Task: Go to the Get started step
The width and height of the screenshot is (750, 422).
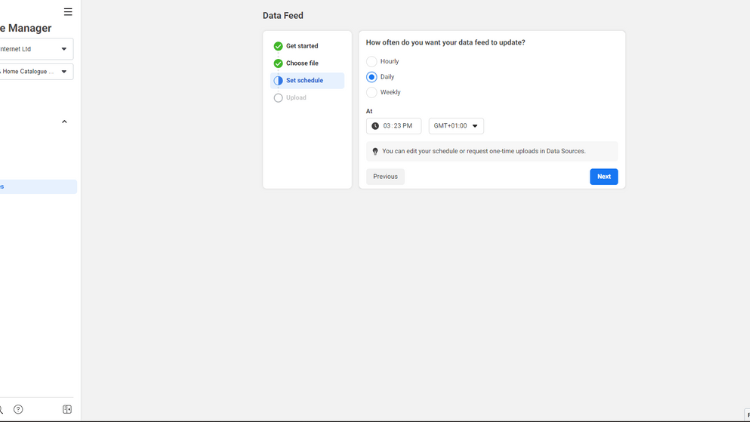Action: (302, 46)
